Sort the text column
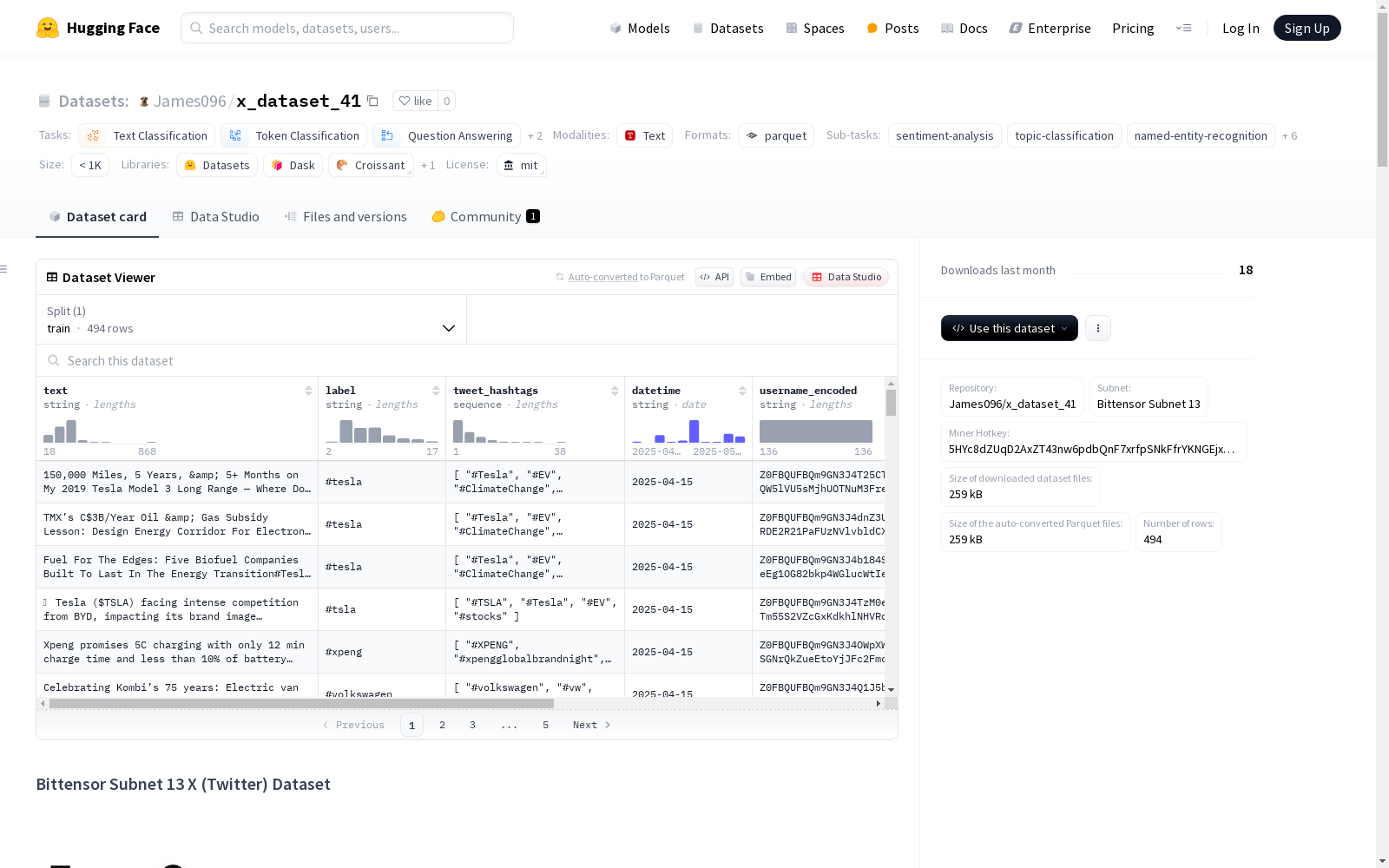Viewport: 1389px width, 868px height. 308,391
